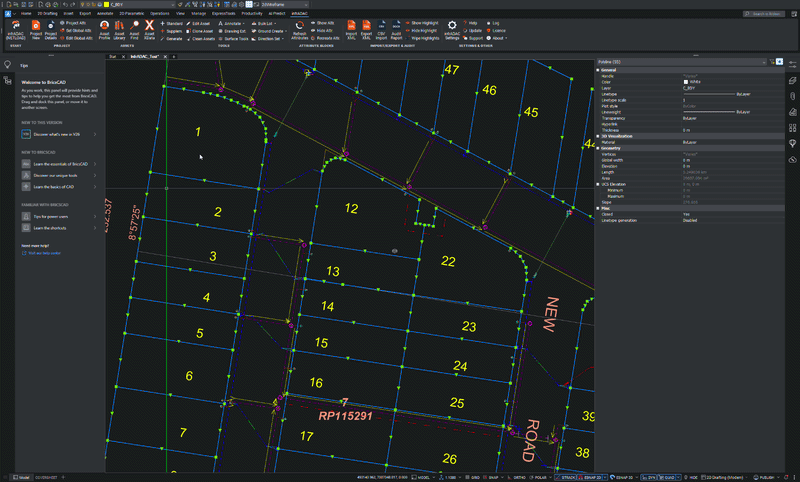The height and width of the screenshot is (482, 800).
Task: Click the Hide Attr. tool
Action: click(x=322, y=31)
